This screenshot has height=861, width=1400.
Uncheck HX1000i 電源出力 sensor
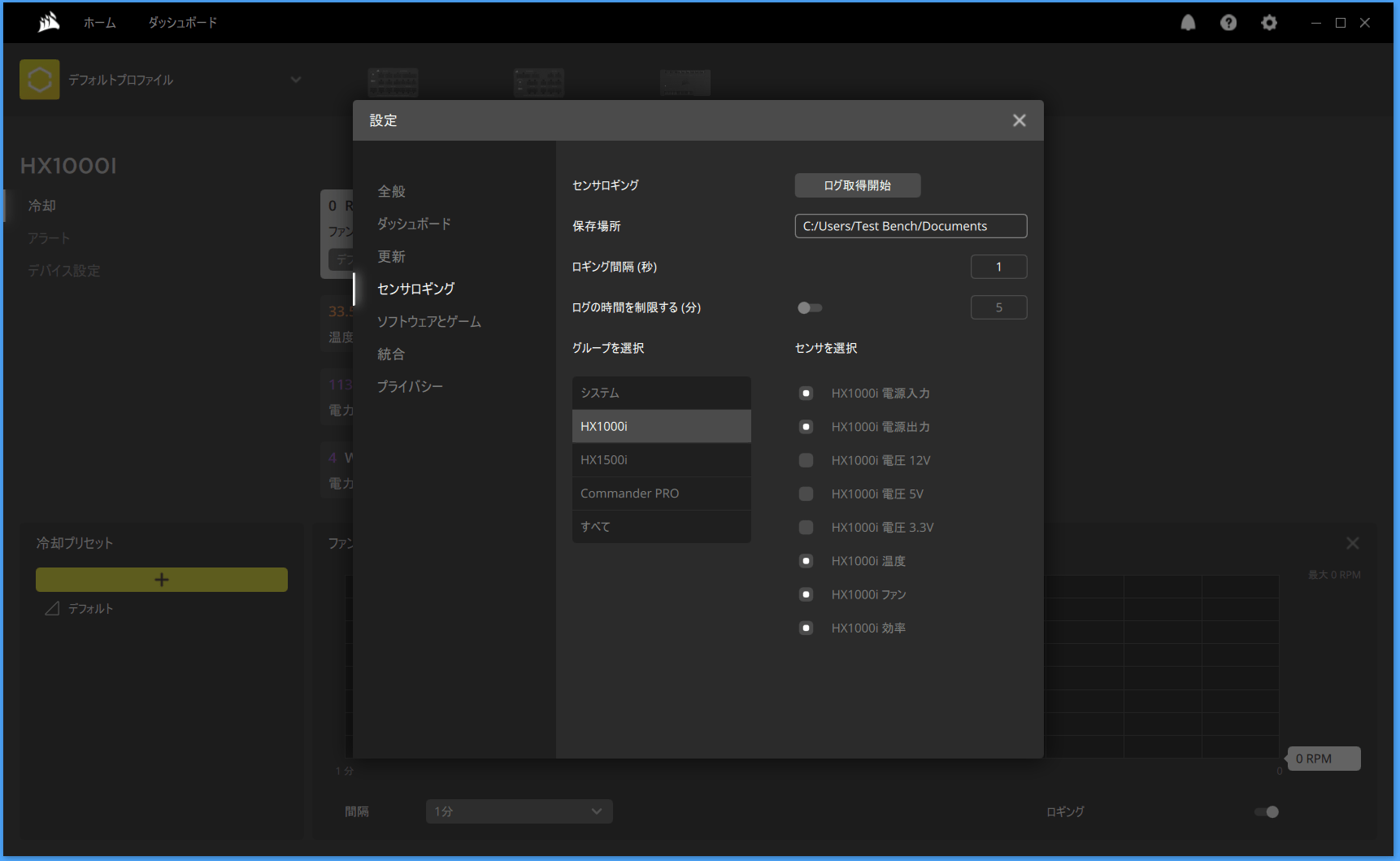click(806, 426)
